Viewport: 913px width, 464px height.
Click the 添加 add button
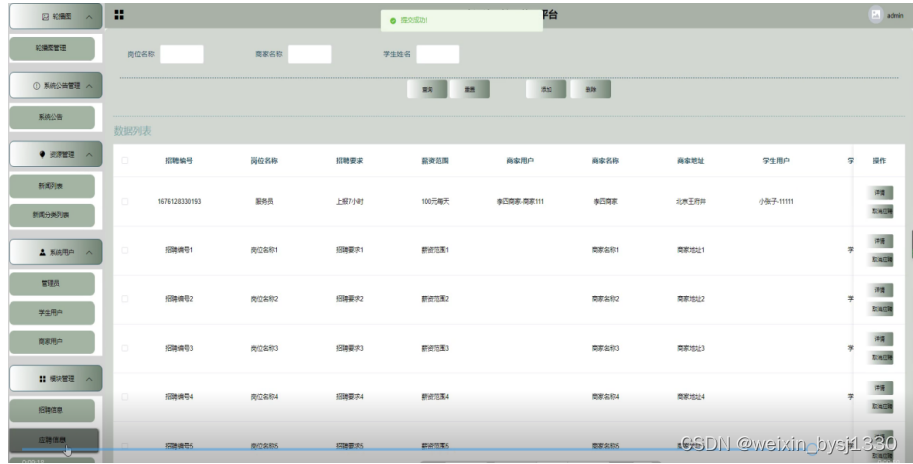546,89
